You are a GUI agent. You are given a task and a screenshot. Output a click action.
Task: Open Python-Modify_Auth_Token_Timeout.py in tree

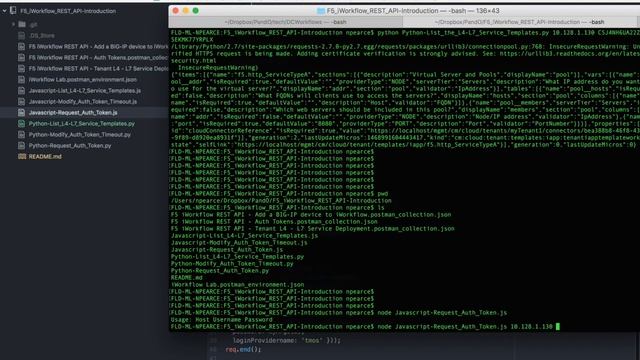(x=80, y=134)
